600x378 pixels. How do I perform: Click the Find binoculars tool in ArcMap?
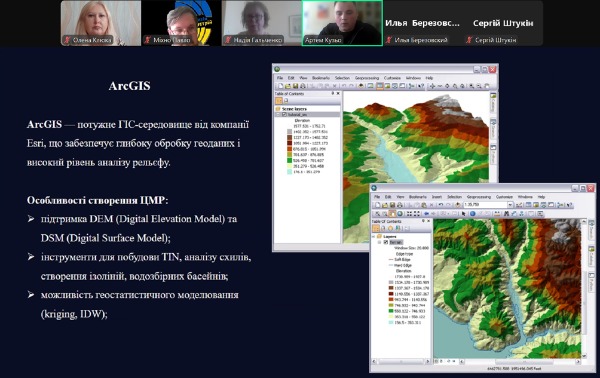coord(506,213)
